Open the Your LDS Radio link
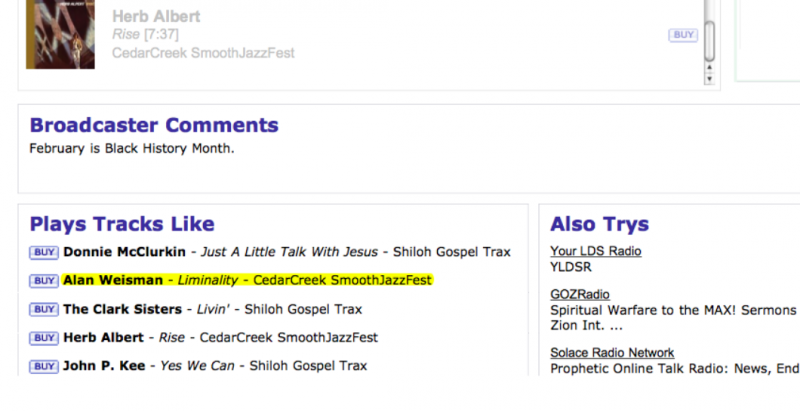The image size is (800, 411). pos(596,251)
